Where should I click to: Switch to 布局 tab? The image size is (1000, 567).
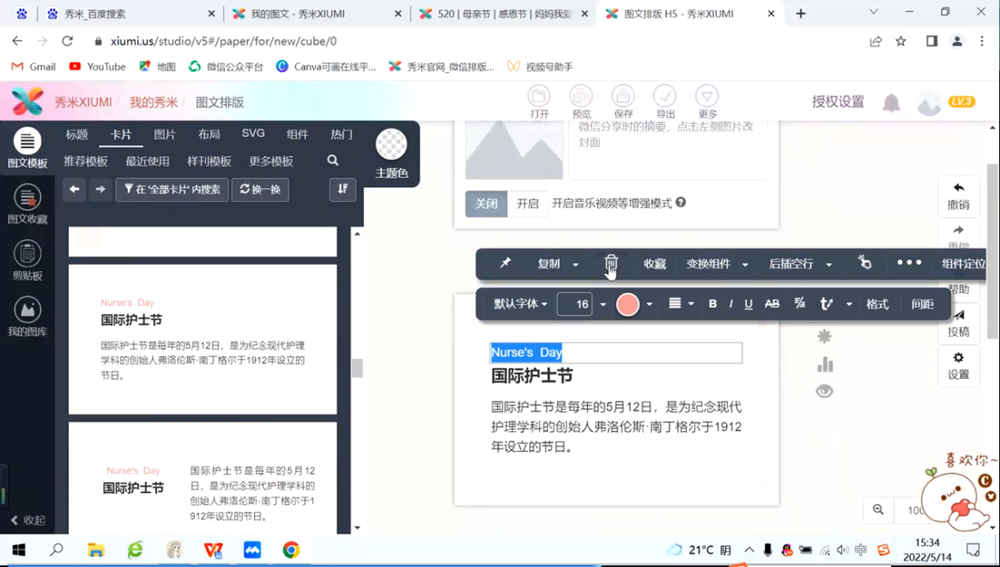pos(209,135)
